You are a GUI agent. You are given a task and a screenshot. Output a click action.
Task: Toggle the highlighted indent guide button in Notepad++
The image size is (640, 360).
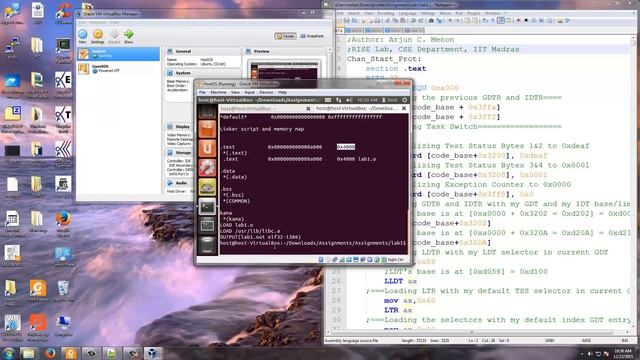(501, 20)
